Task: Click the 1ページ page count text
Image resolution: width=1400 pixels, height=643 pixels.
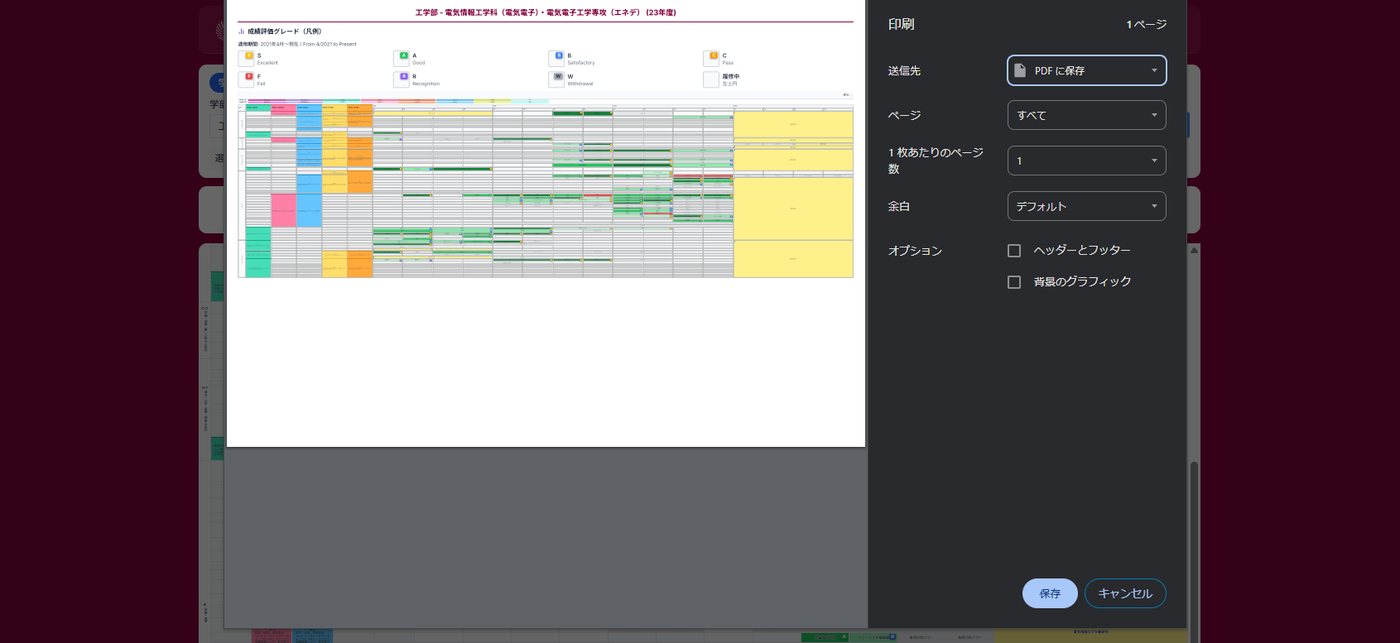Action: tap(1146, 24)
